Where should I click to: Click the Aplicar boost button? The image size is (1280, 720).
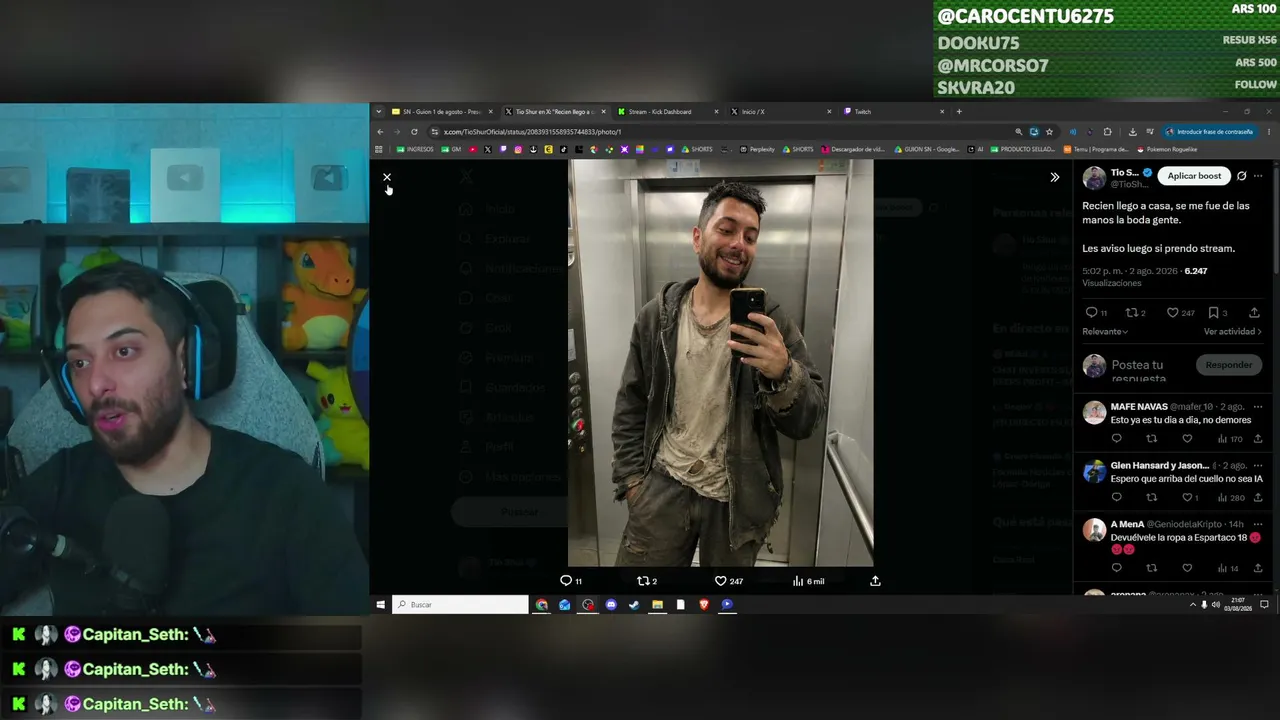point(1194,176)
